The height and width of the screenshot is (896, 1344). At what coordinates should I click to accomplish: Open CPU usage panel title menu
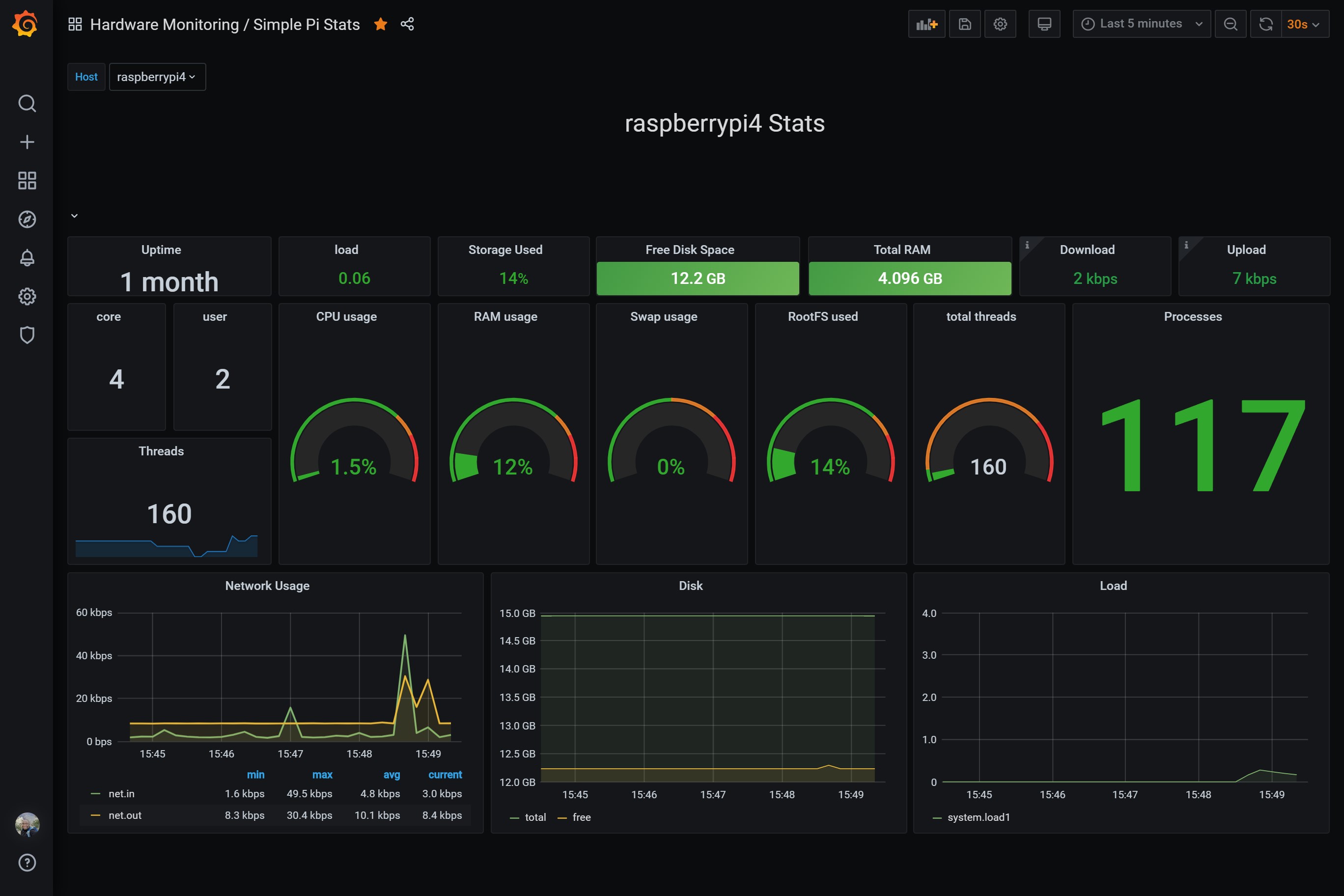(x=346, y=316)
